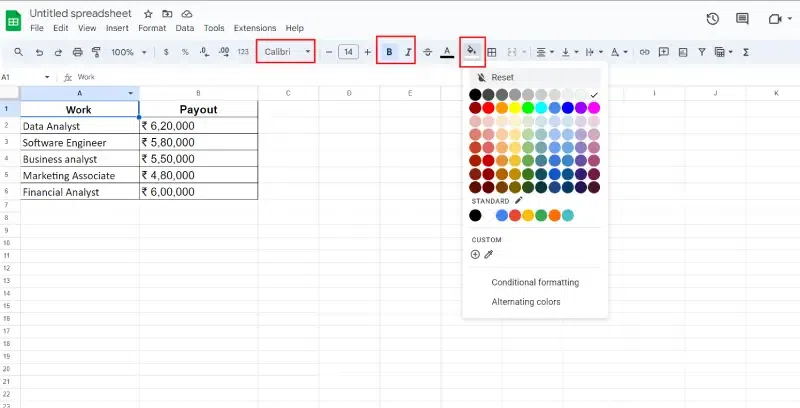Click the cloud document status icon
Image resolution: width=800 pixels, height=408 pixels.
click(x=187, y=14)
